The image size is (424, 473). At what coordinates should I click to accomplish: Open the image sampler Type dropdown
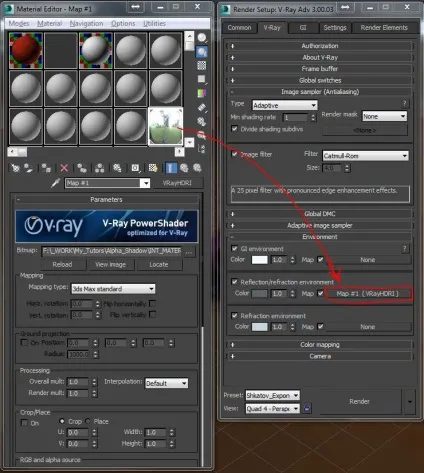tap(285, 105)
